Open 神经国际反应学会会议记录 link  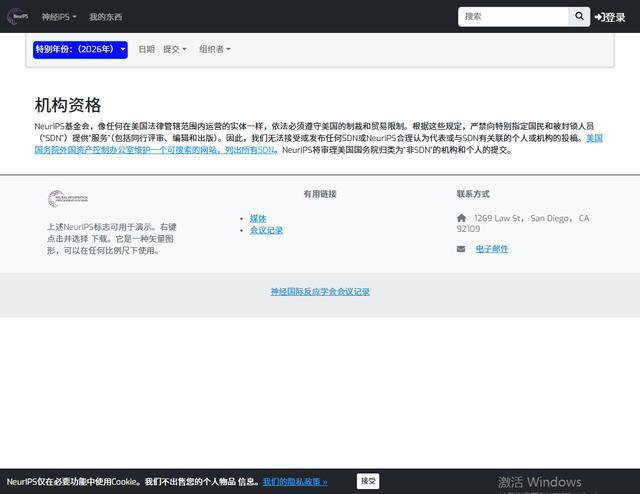(320, 292)
